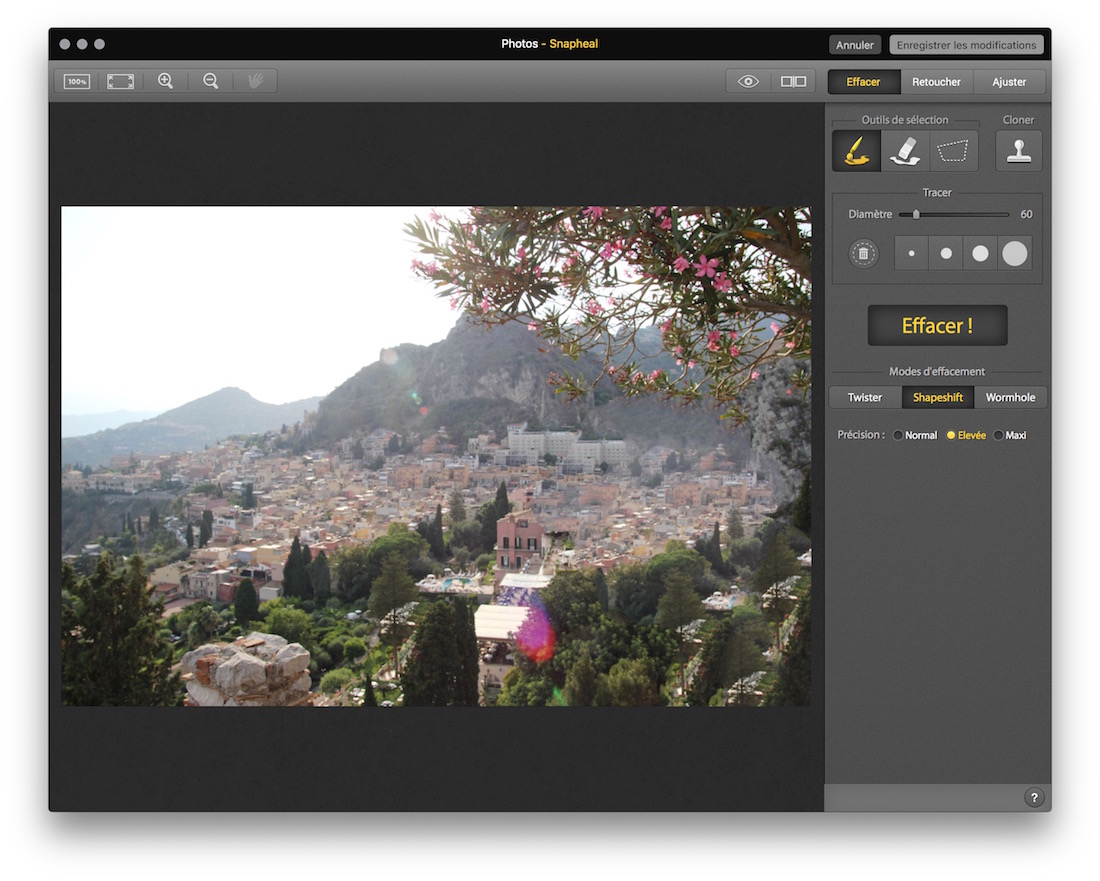This screenshot has width=1100, height=881.
Task: Adjust the Diamètre slider handle
Action: [915, 214]
